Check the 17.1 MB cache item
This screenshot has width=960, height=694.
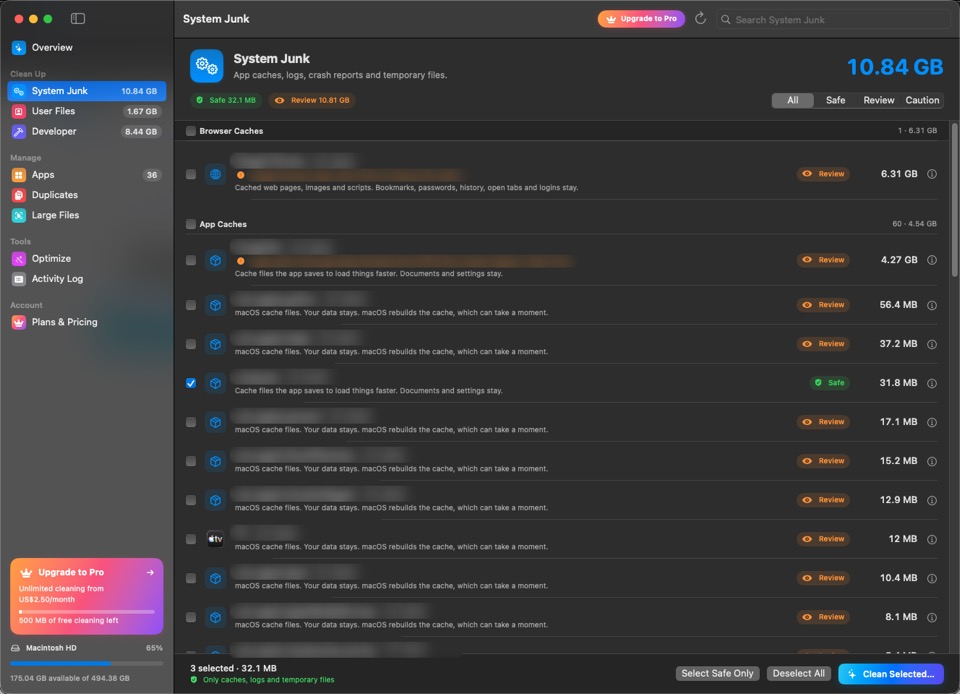click(191, 422)
